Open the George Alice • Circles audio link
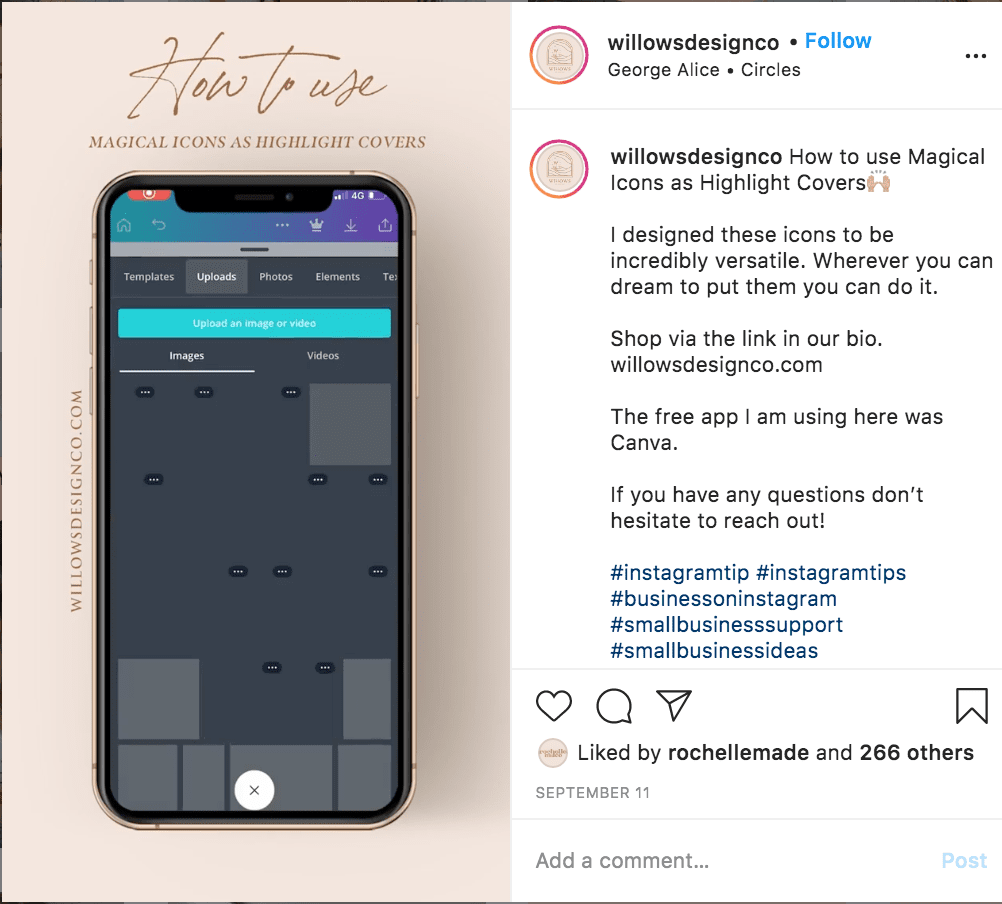 tap(704, 70)
